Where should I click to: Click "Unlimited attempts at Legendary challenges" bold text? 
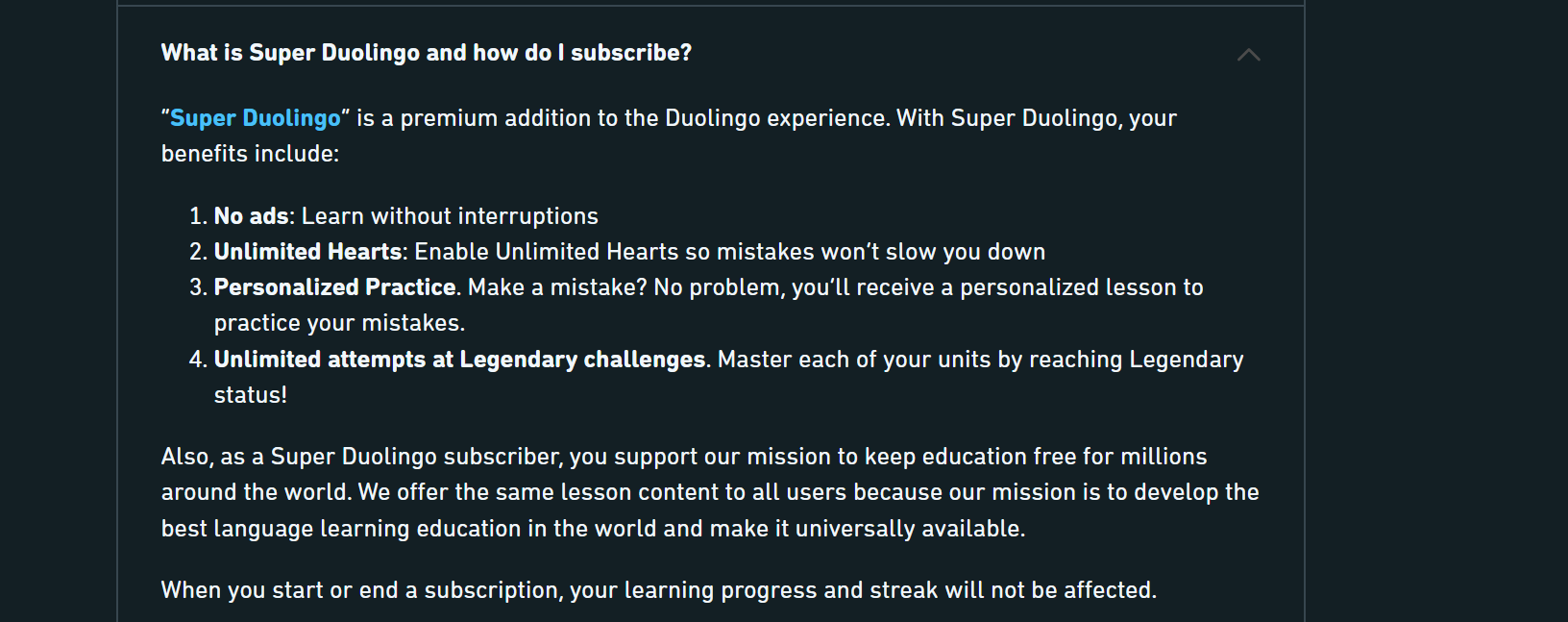click(x=459, y=360)
